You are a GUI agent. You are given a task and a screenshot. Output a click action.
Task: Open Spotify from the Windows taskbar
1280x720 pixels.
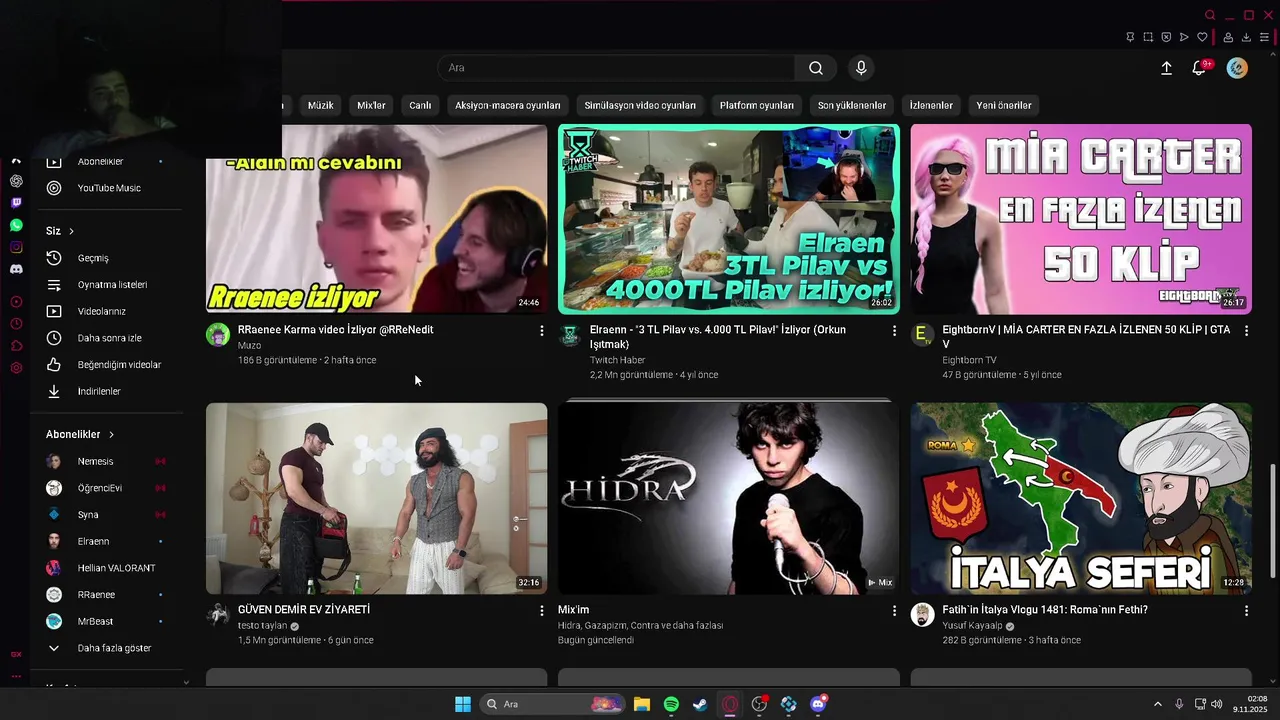tap(671, 704)
